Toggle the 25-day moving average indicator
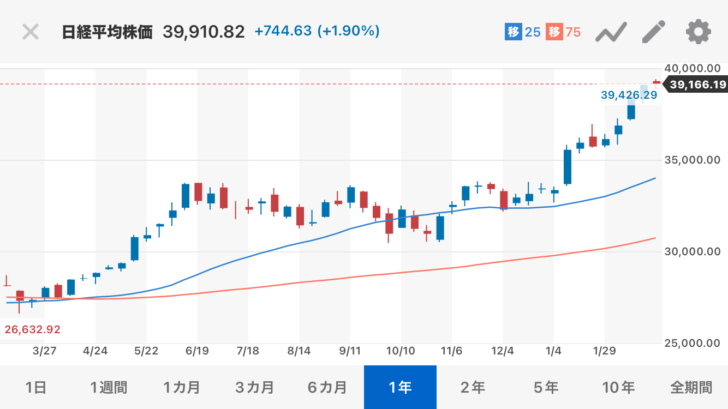Image resolution: width=728 pixels, height=409 pixels. point(522,32)
